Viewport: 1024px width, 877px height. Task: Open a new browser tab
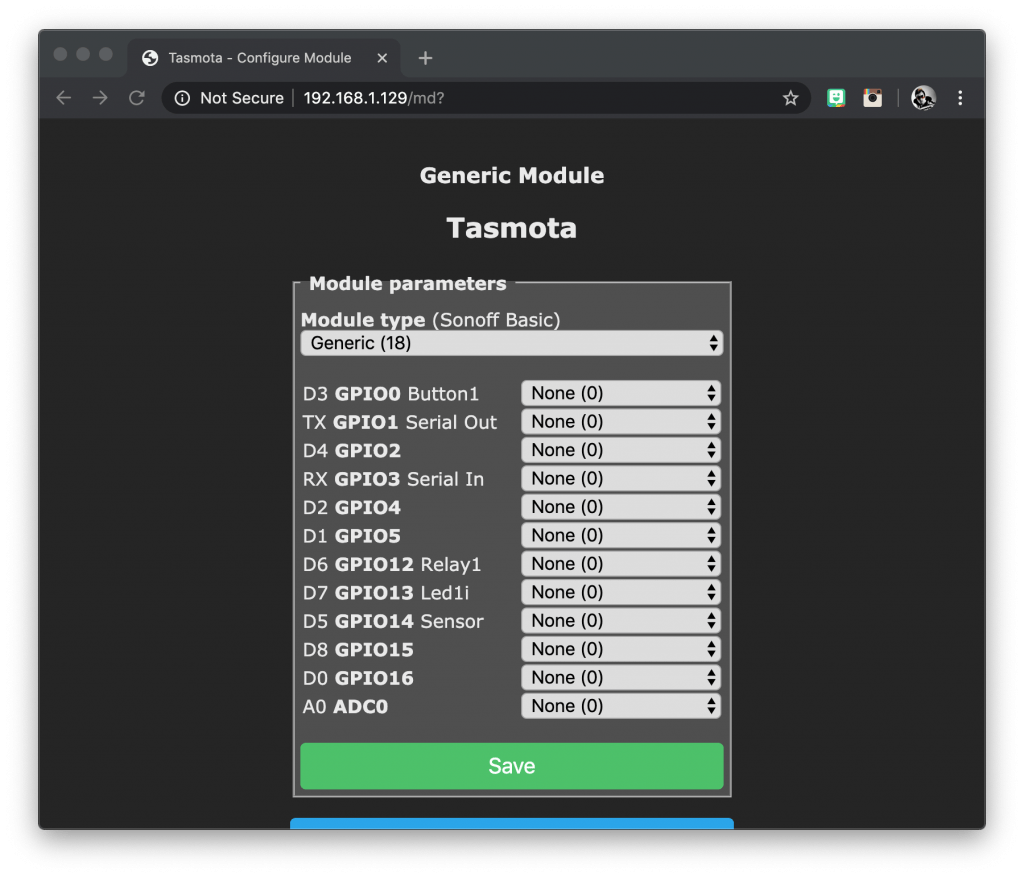point(425,58)
